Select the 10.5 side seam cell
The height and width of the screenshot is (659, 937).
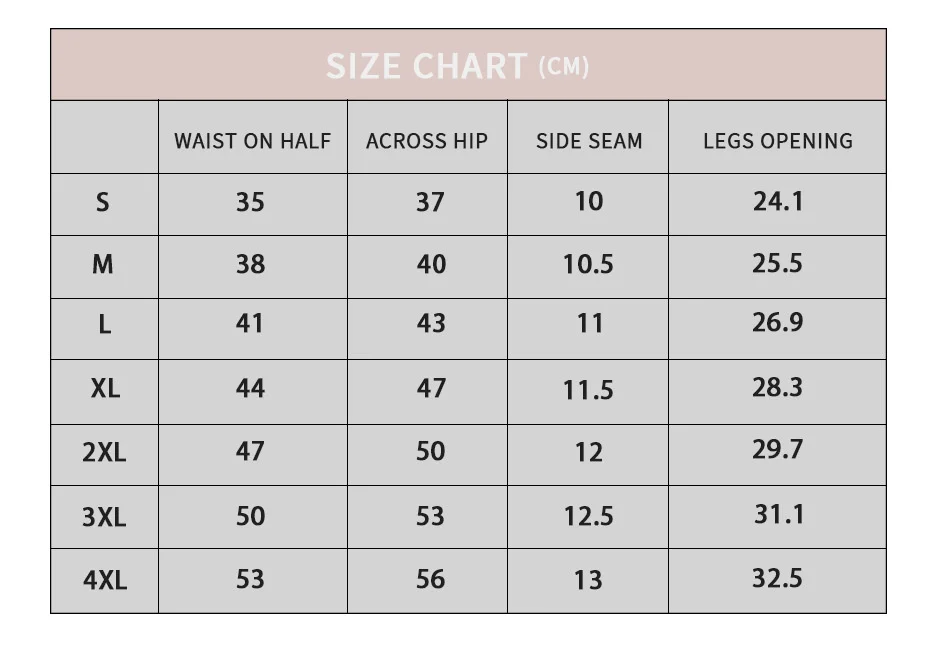tap(588, 264)
